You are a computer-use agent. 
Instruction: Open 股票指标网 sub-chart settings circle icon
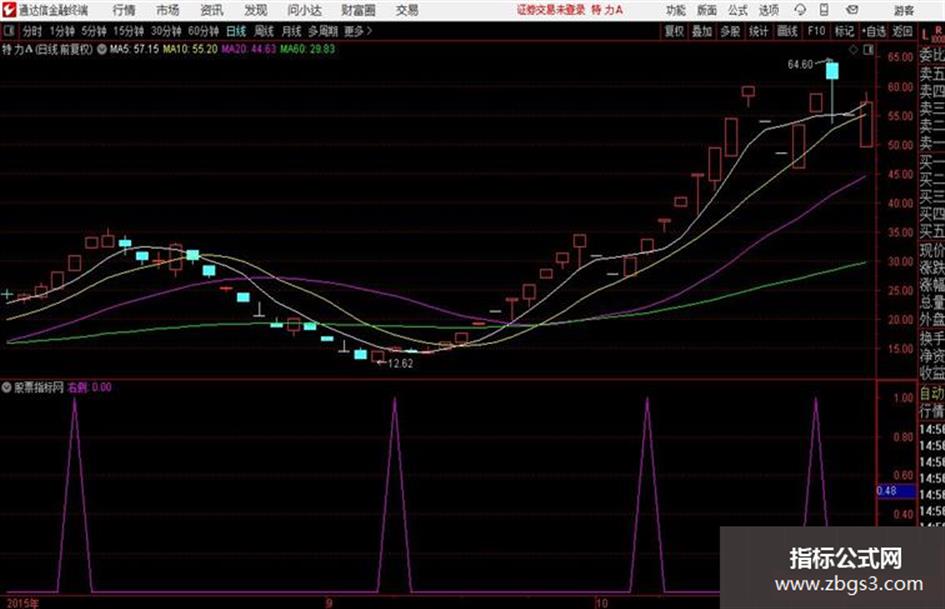[x=7, y=387]
